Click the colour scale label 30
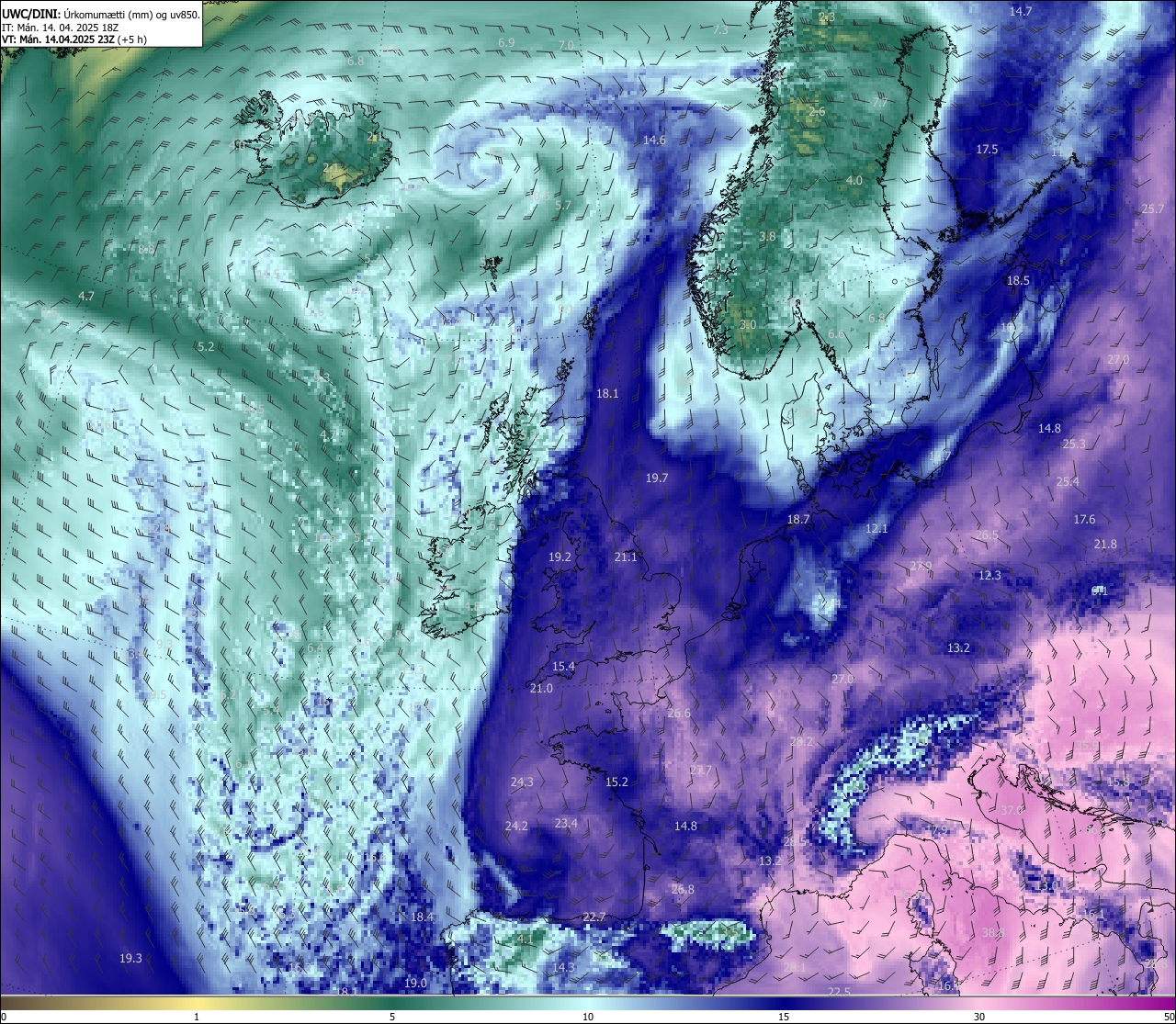This screenshot has width=1176, height=1024. (x=979, y=1017)
